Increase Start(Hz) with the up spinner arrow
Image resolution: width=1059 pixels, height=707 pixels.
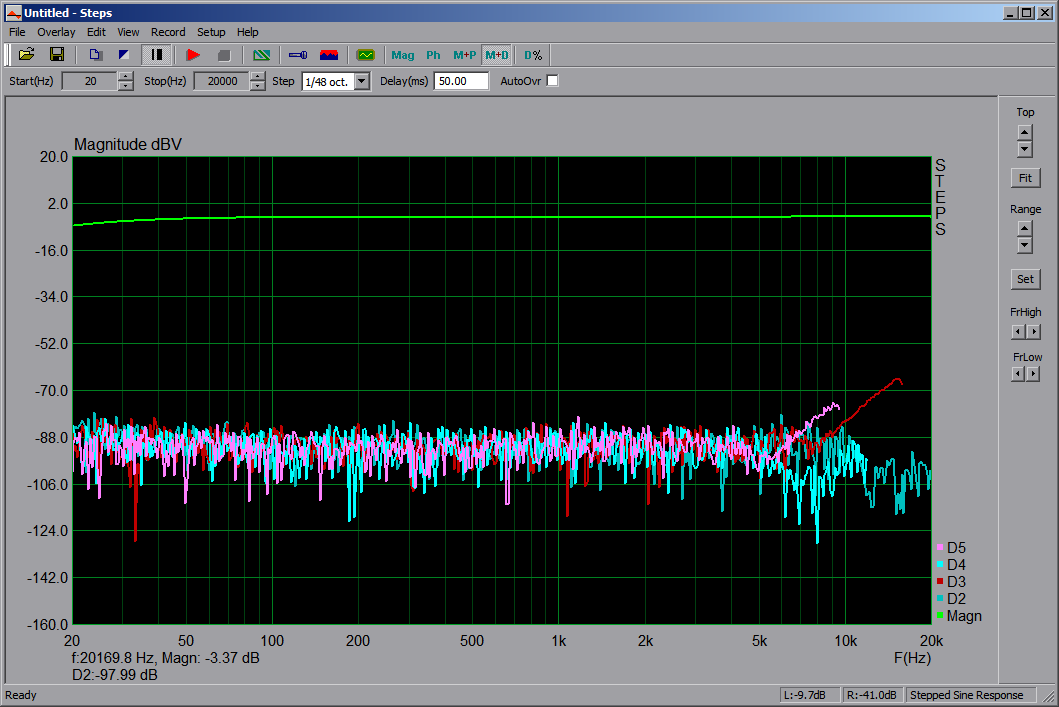coord(125,76)
